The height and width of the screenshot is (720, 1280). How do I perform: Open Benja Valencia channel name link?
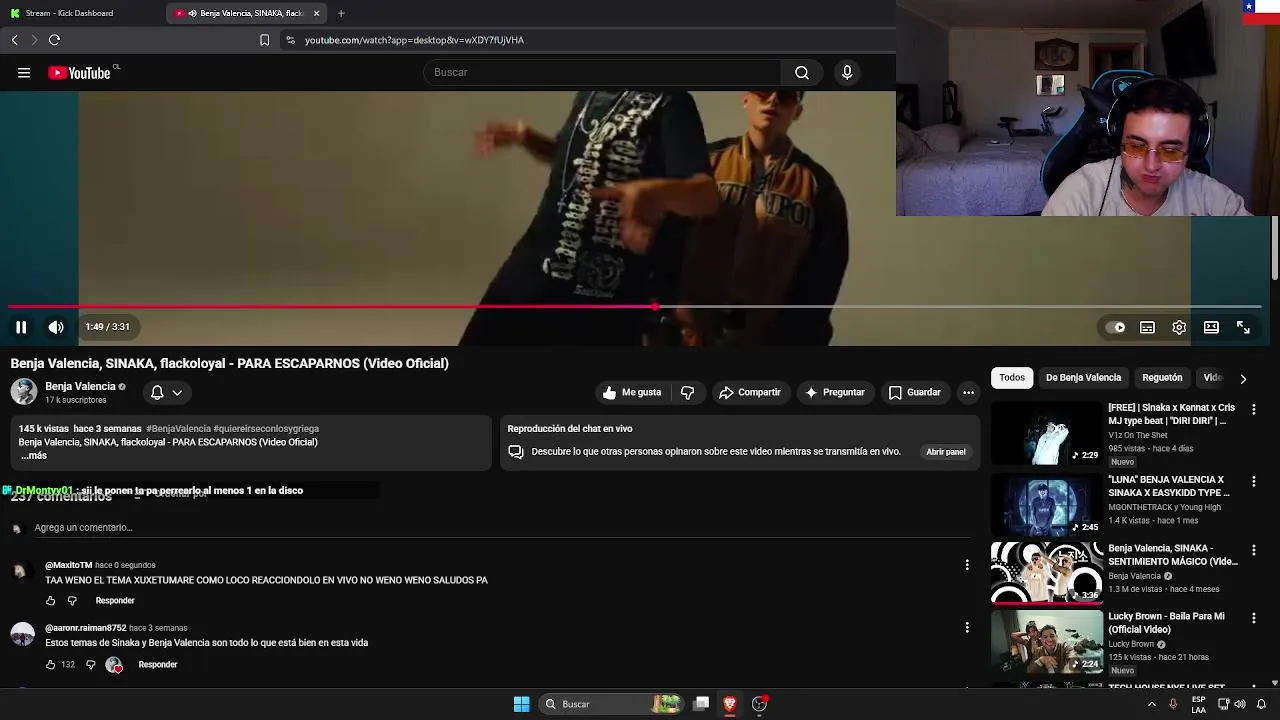[80, 386]
